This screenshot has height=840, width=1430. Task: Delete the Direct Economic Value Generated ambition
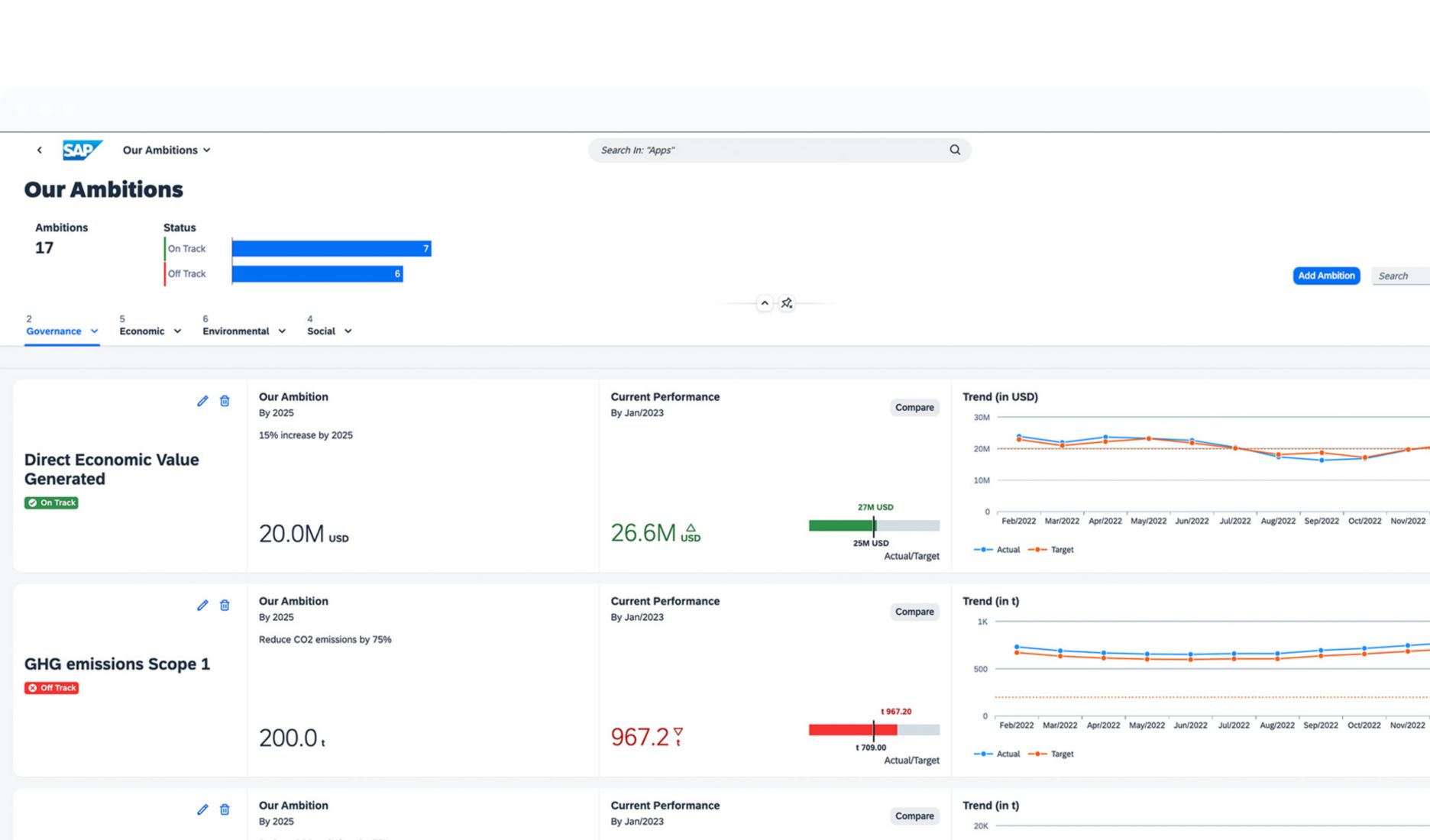(x=225, y=401)
